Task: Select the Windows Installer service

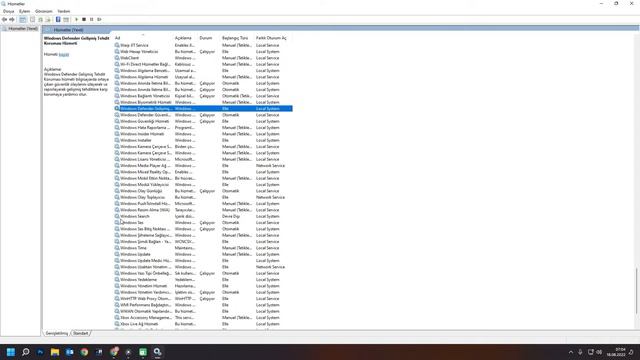Action: click(203, 140)
